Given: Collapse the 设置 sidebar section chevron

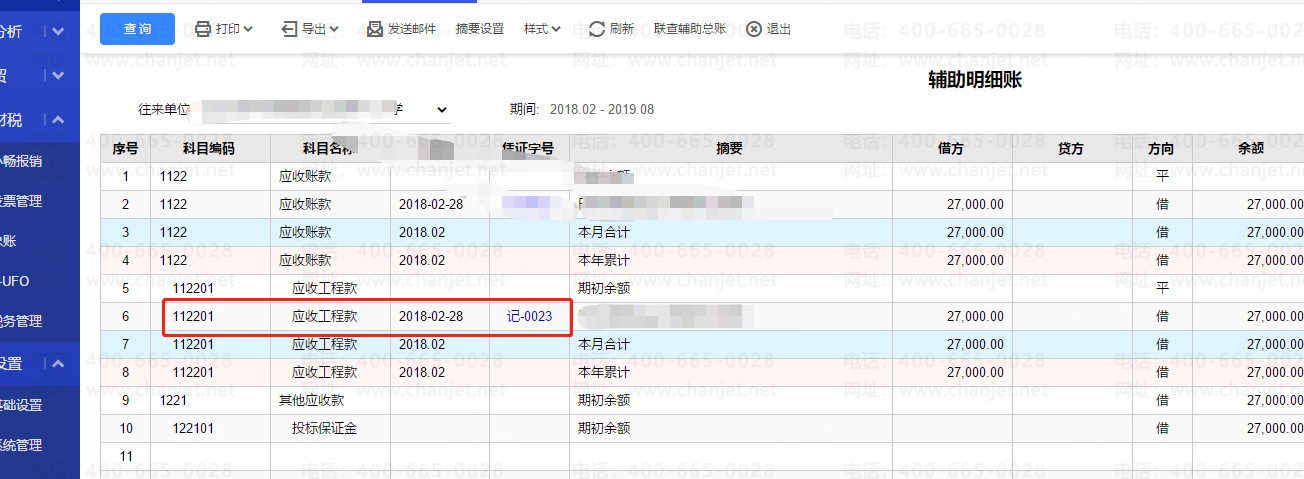Looking at the screenshot, I should point(58,364).
